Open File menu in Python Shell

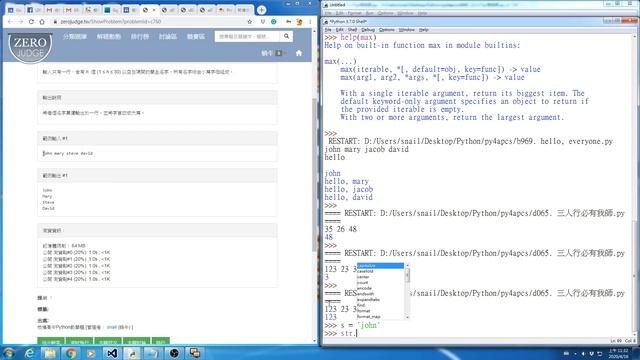point(328,30)
